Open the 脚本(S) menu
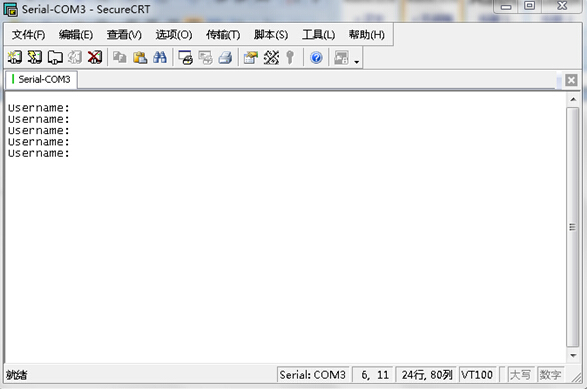 coord(271,35)
